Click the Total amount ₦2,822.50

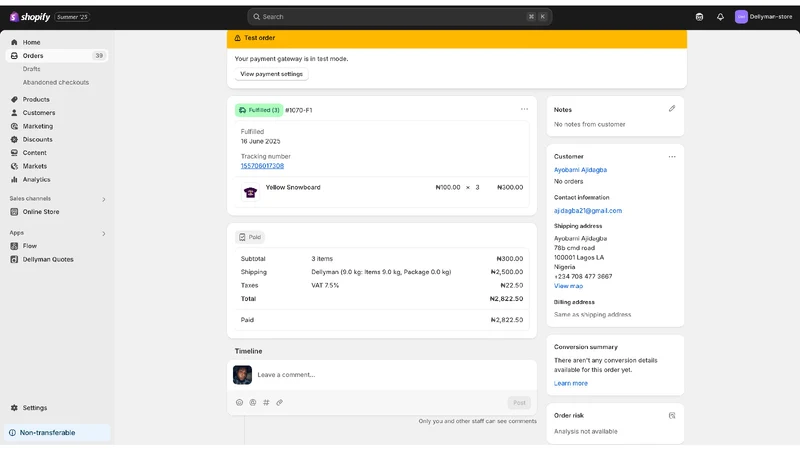[x=506, y=299]
